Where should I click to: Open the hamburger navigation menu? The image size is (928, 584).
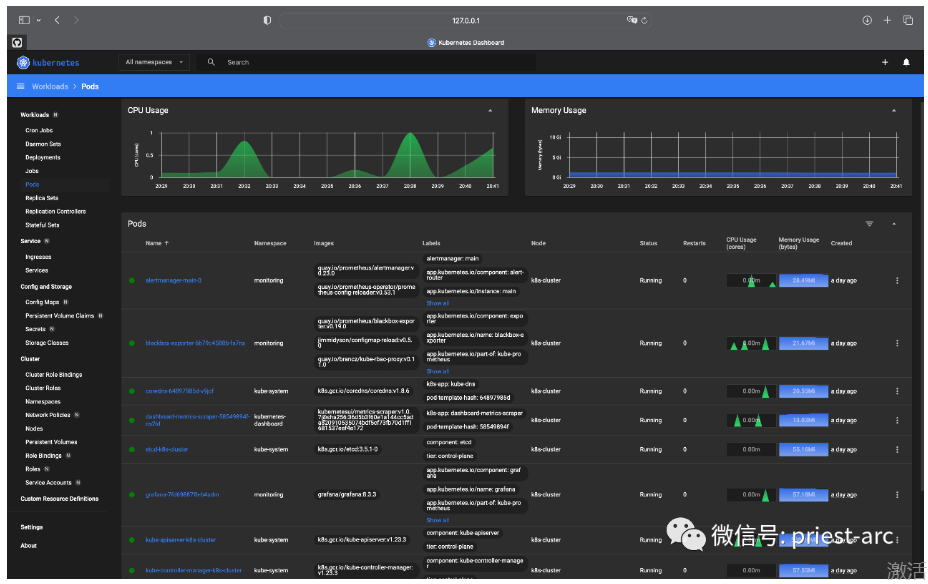pyautogui.click(x=21, y=86)
